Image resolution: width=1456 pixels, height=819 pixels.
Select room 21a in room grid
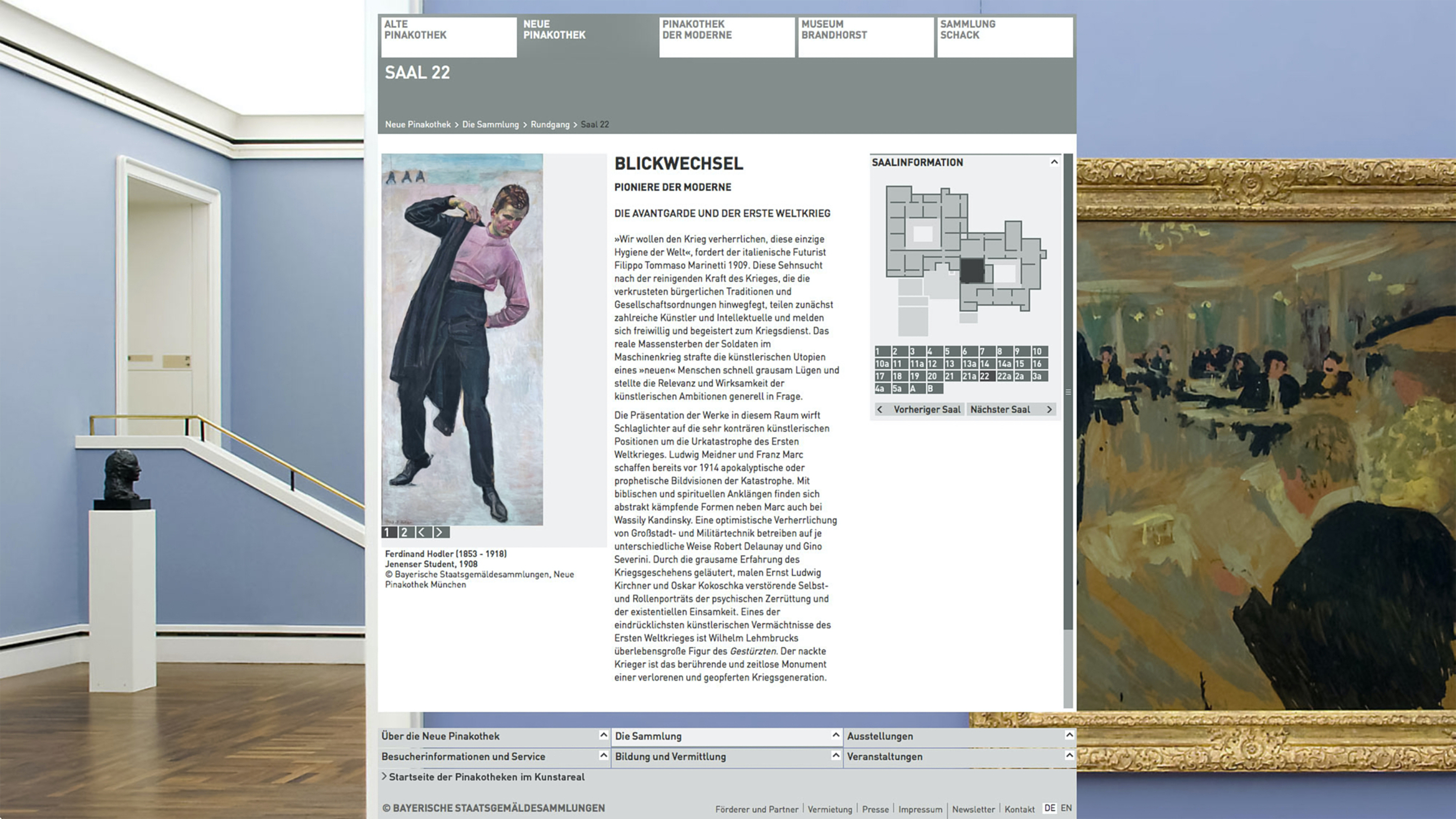point(971,377)
